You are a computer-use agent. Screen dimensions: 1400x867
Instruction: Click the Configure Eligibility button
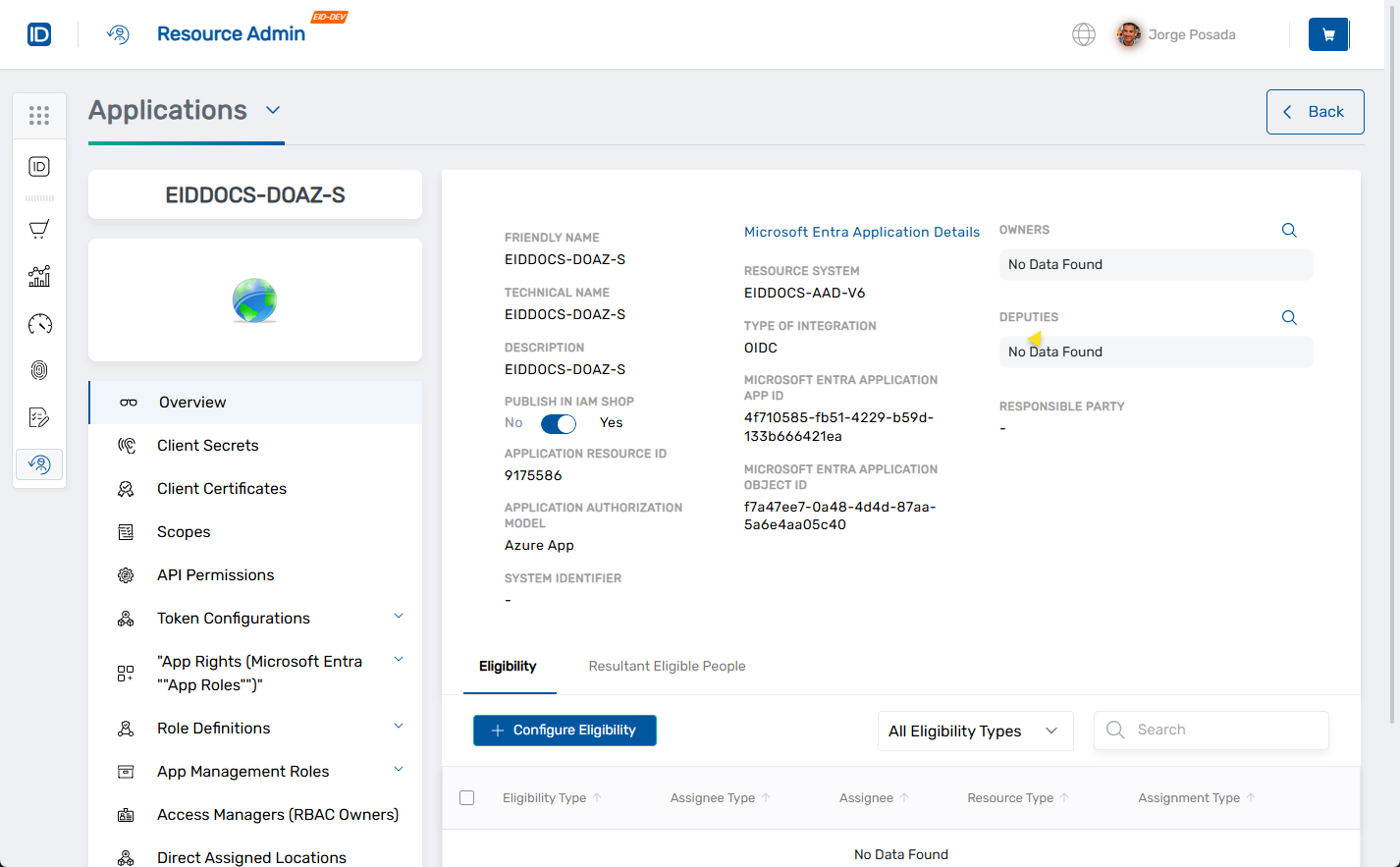pos(565,731)
